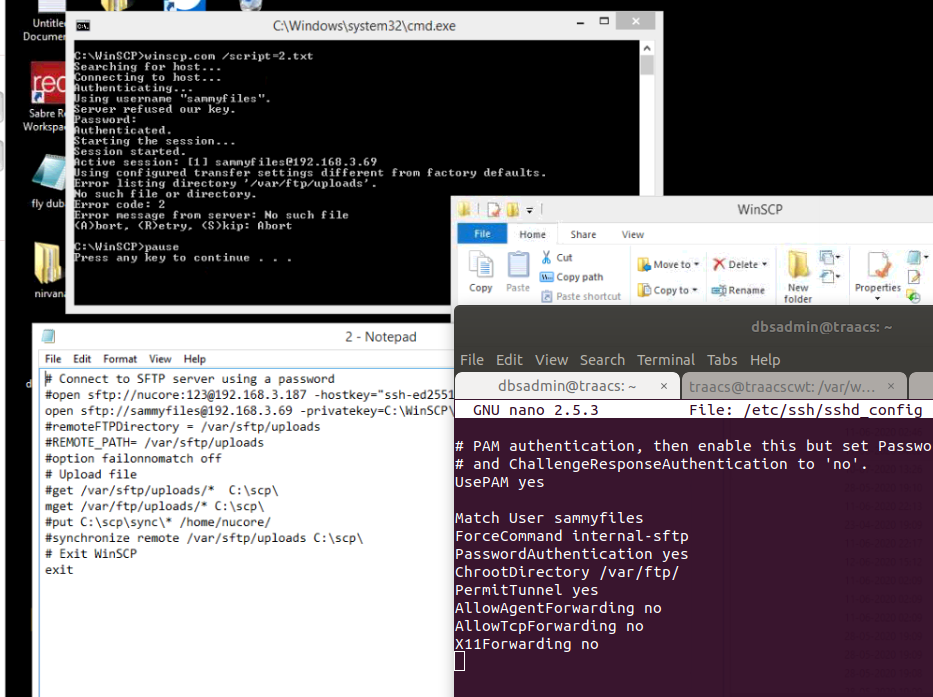Open the Format menu in Notepad
The image size is (933, 697).
120,357
